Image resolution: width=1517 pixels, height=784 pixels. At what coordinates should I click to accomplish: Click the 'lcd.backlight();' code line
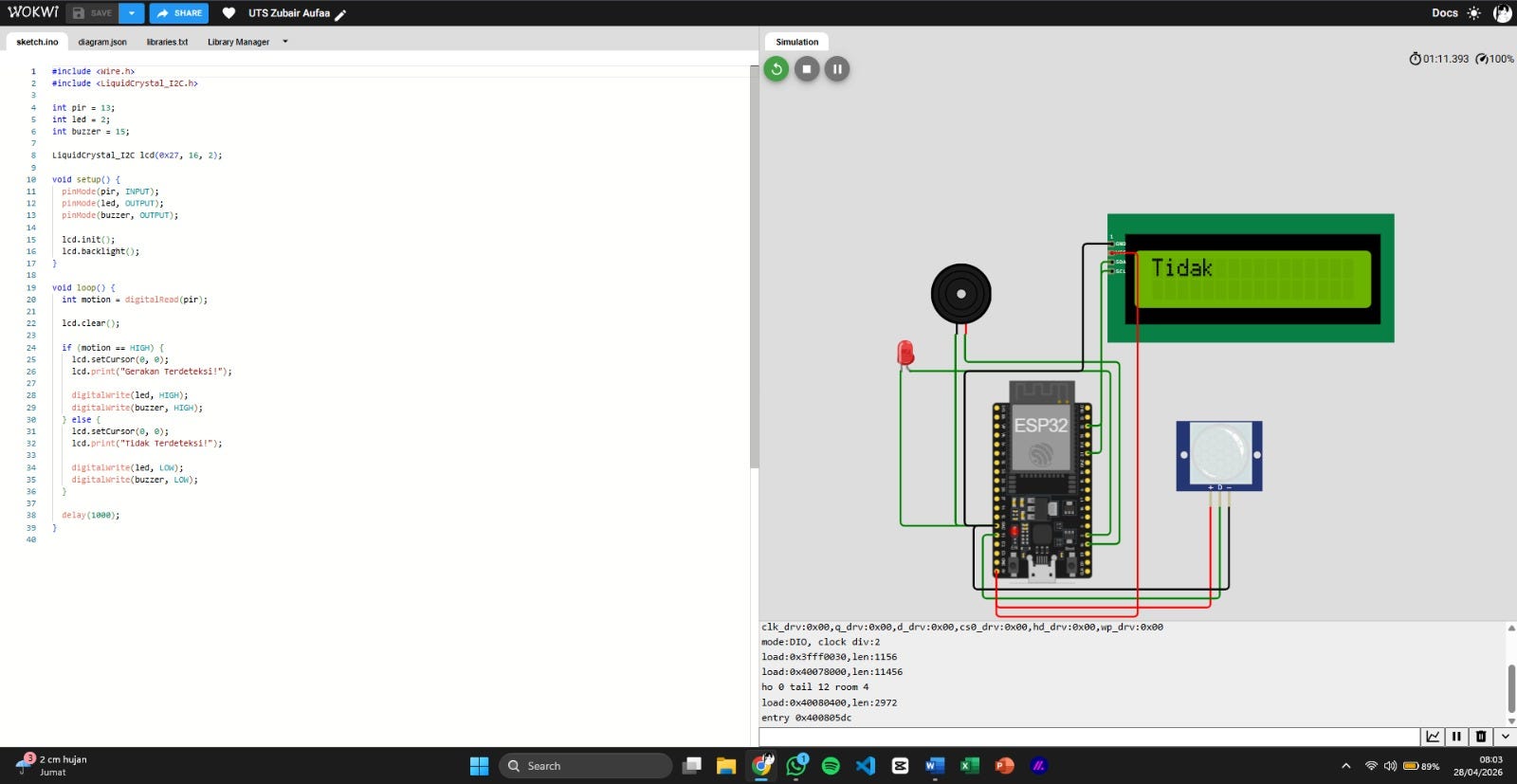(x=101, y=251)
